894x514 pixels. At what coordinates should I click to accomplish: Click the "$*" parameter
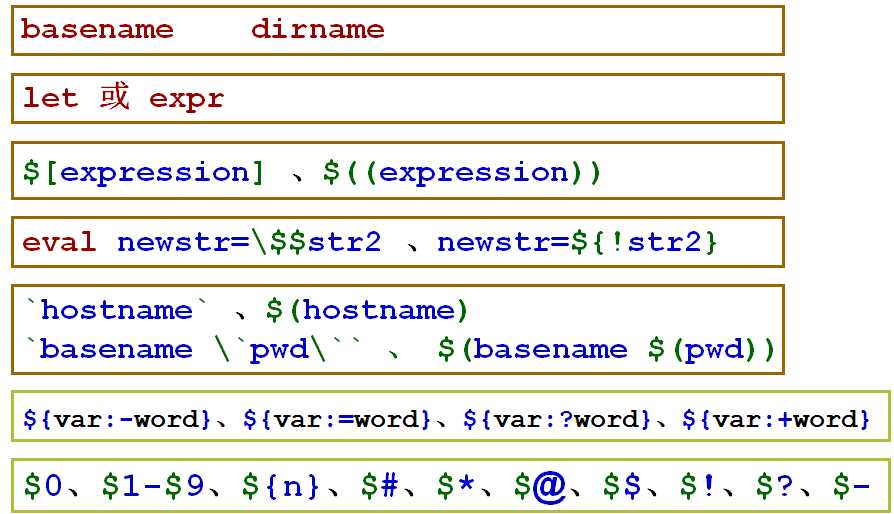456,486
